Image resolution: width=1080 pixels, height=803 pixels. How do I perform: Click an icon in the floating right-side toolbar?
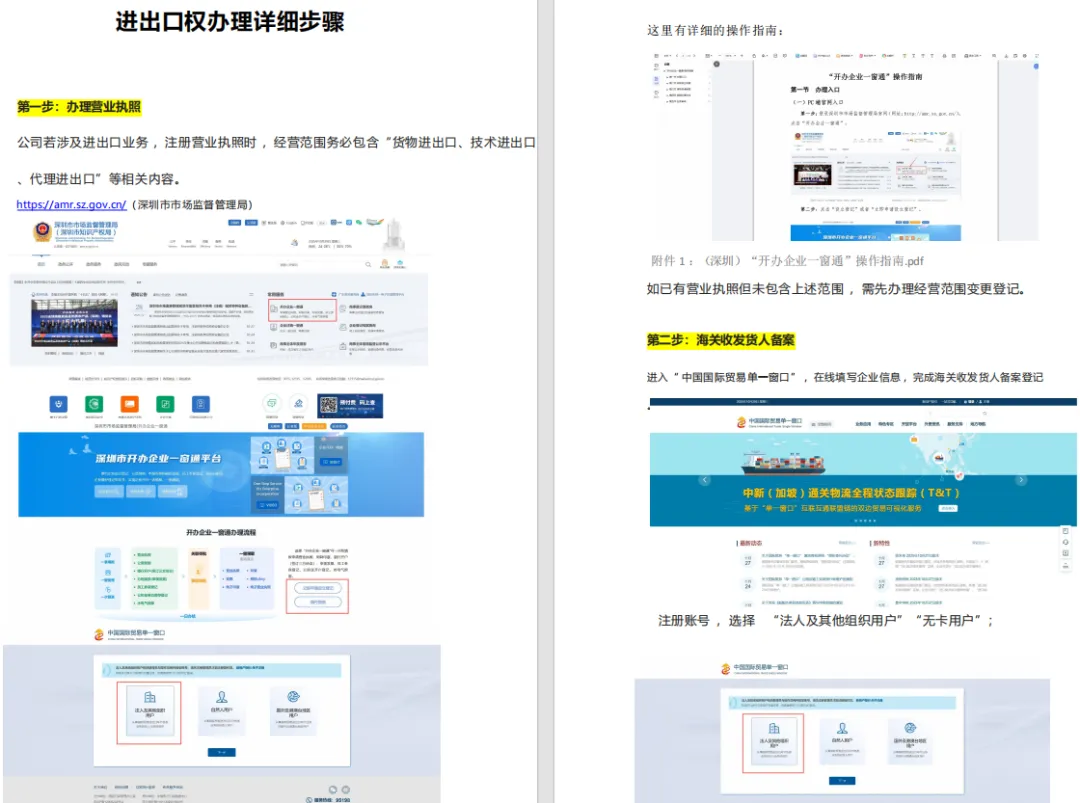click(1066, 530)
